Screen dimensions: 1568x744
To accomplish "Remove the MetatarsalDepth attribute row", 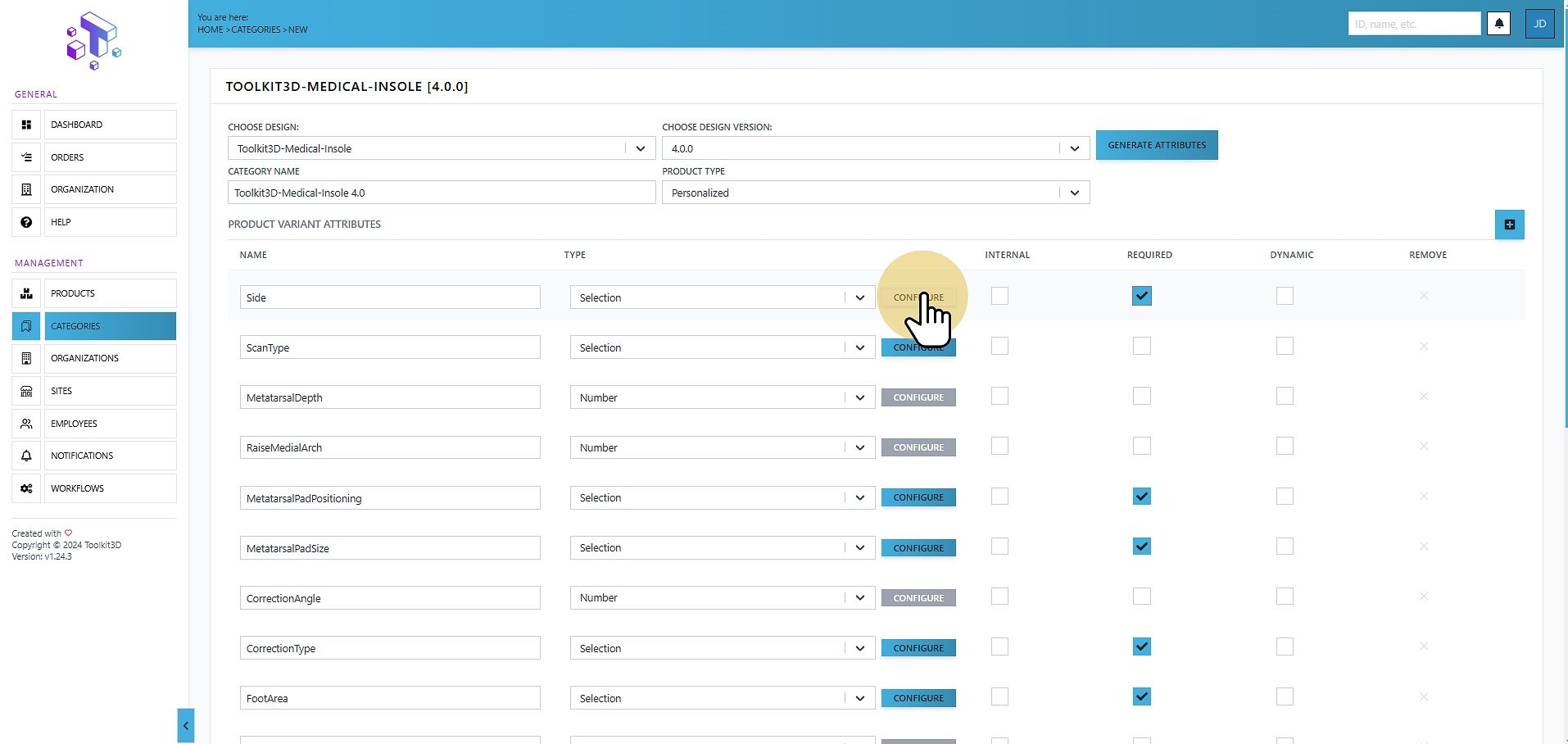I will [x=1424, y=397].
